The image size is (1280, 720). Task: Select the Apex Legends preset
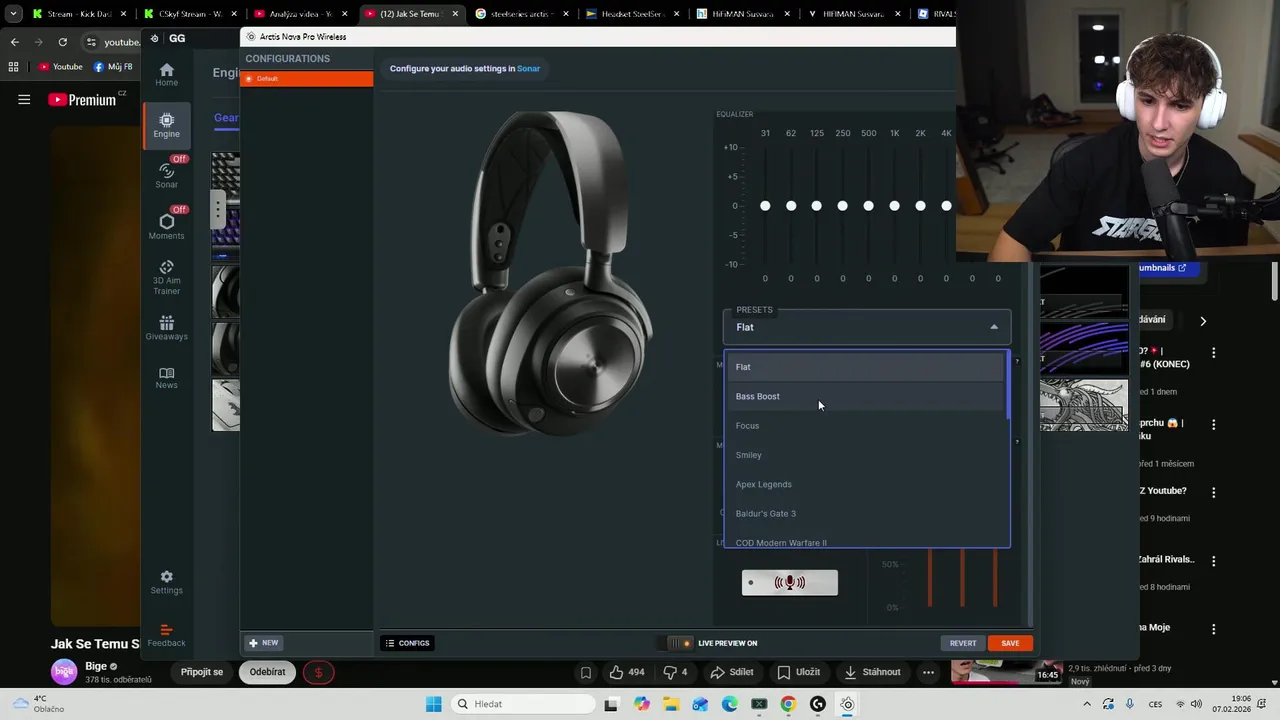pyautogui.click(x=866, y=484)
